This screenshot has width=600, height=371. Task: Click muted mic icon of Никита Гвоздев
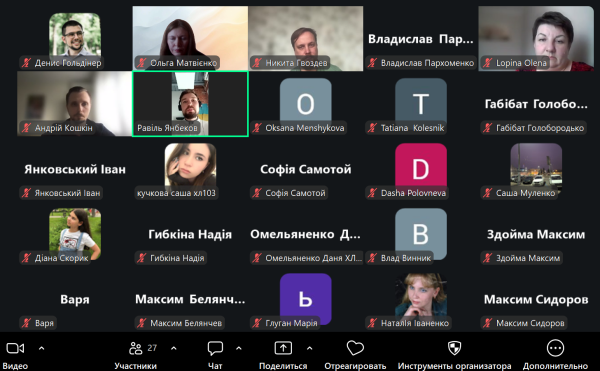(x=257, y=63)
